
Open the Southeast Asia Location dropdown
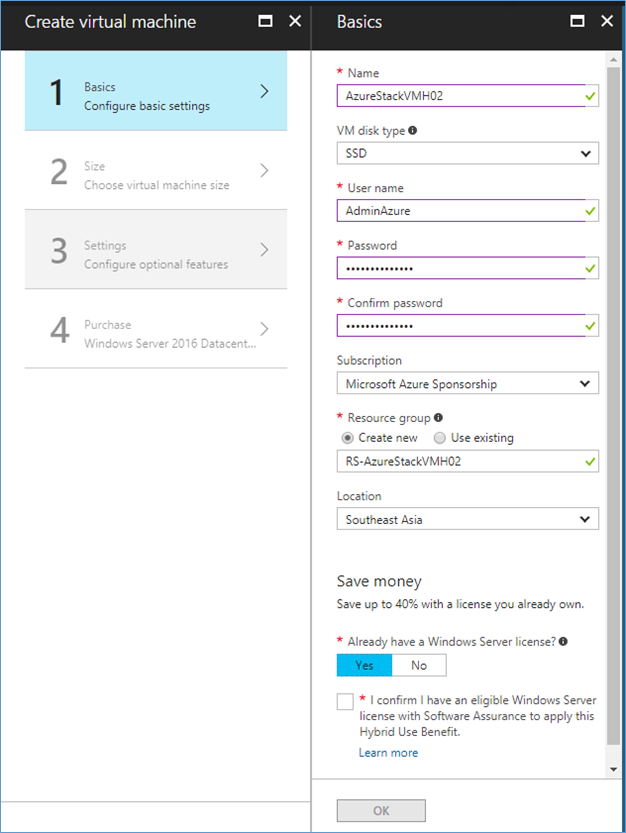coord(468,519)
